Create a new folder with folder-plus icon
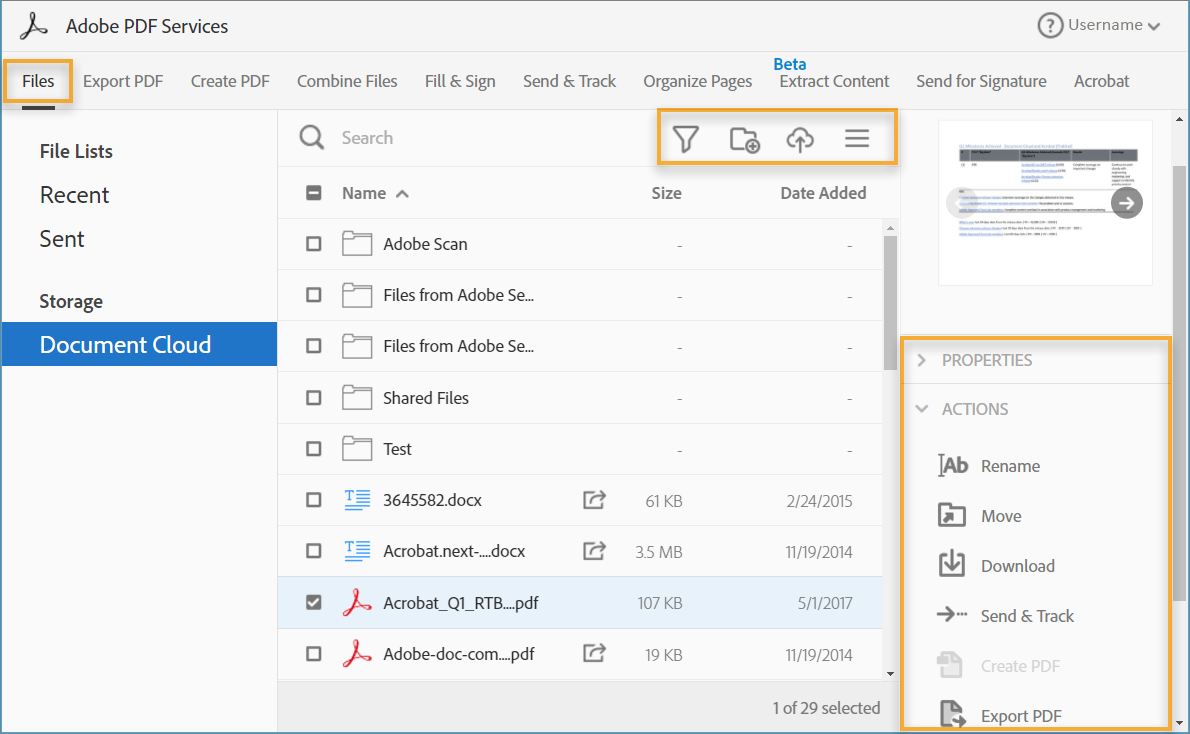This screenshot has width=1190, height=734. (x=745, y=140)
